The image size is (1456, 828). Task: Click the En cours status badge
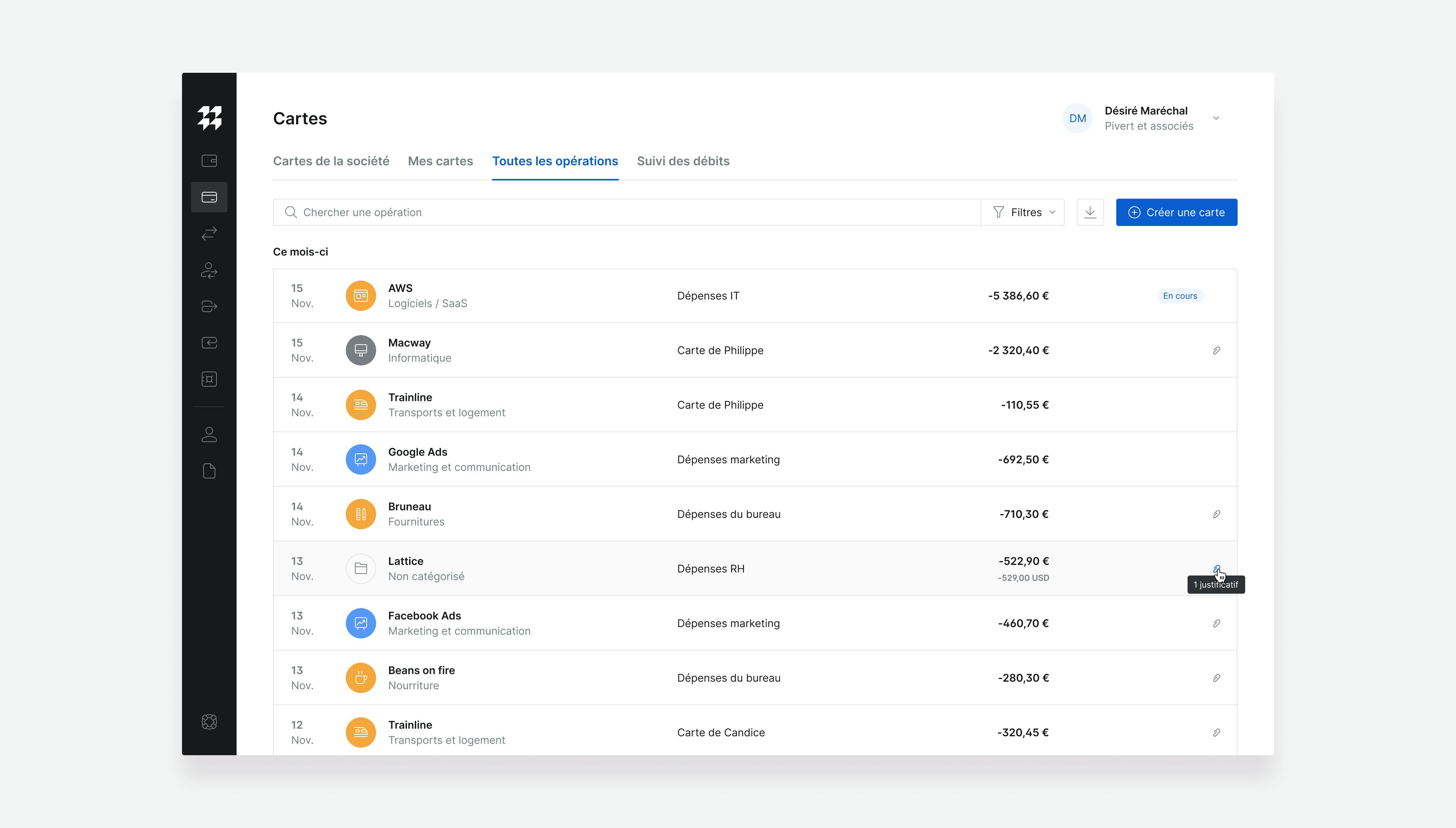[1180, 296]
